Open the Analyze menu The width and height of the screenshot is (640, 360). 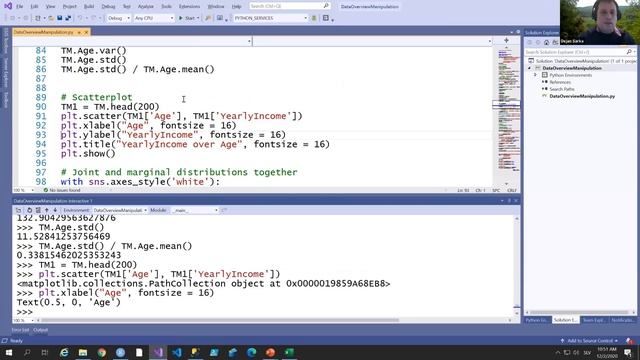[146, 7]
